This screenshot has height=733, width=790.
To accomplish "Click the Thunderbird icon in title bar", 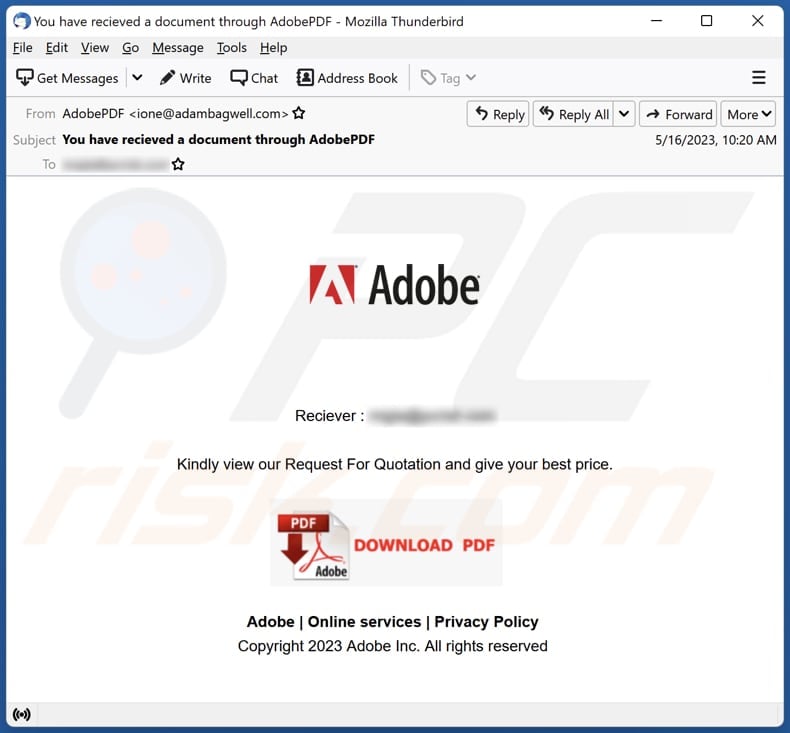I will coord(21,21).
